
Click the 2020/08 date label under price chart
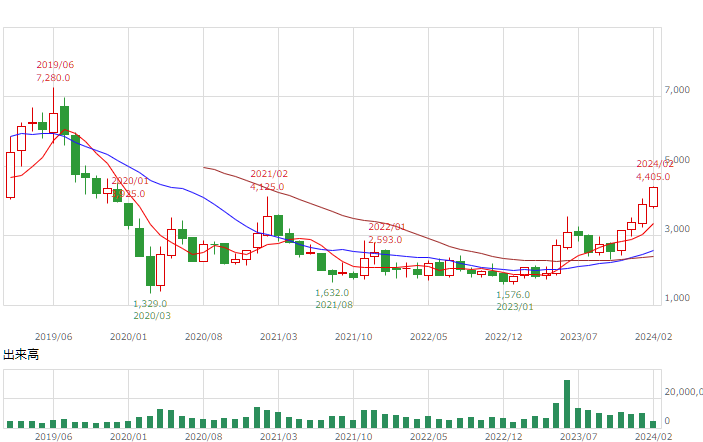[204, 337]
